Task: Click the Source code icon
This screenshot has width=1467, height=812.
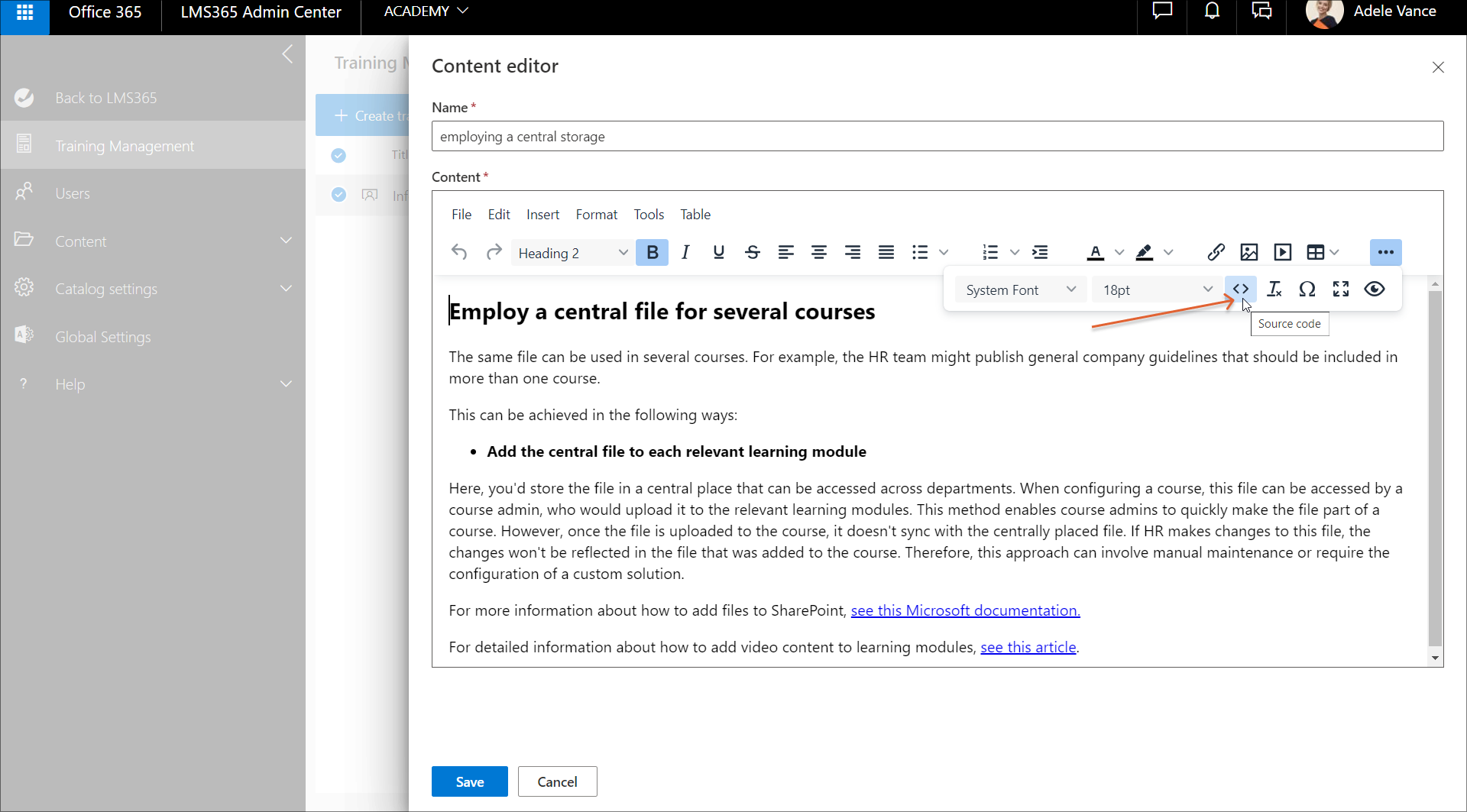Action: click(1240, 290)
